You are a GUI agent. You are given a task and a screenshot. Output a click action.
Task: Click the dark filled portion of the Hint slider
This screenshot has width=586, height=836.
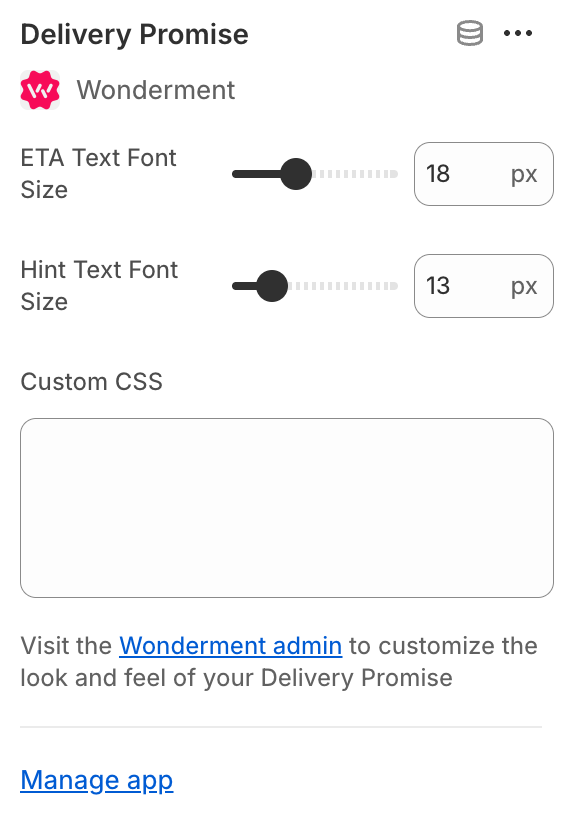pyautogui.click(x=245, y=286)
